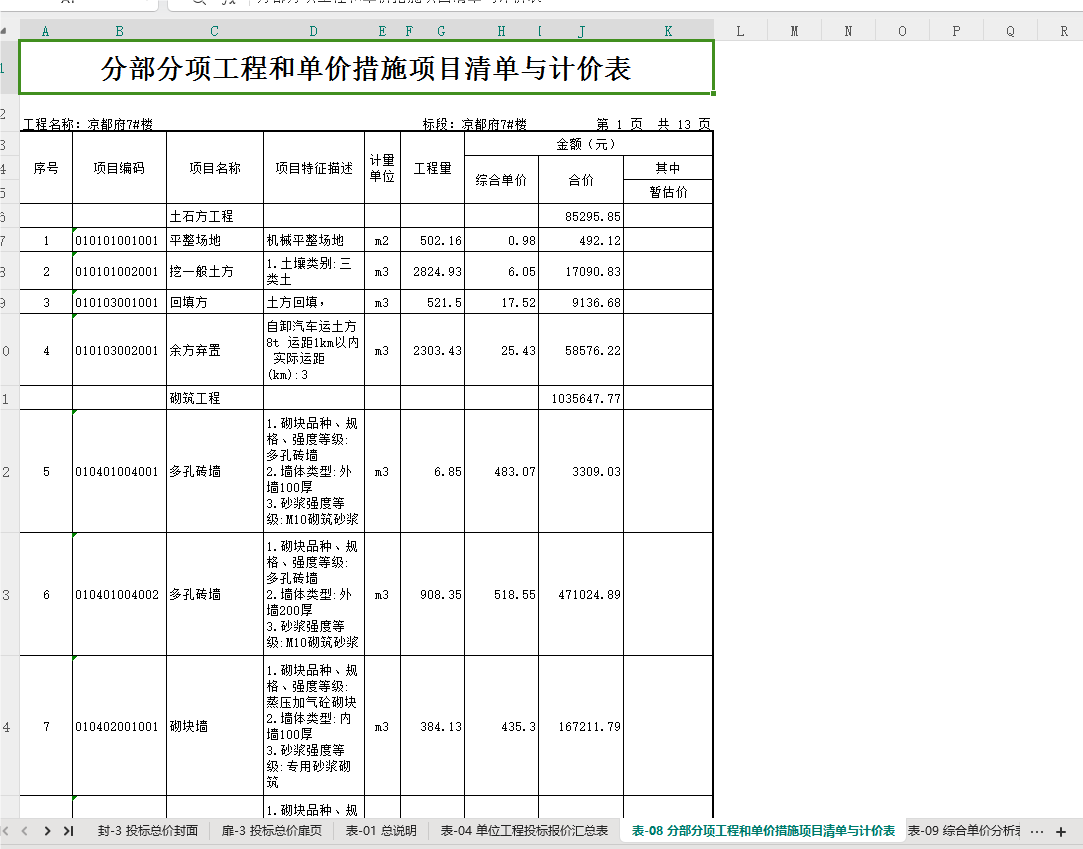Select the cell with code 010101001001
1083x849 pixels.
119,240
